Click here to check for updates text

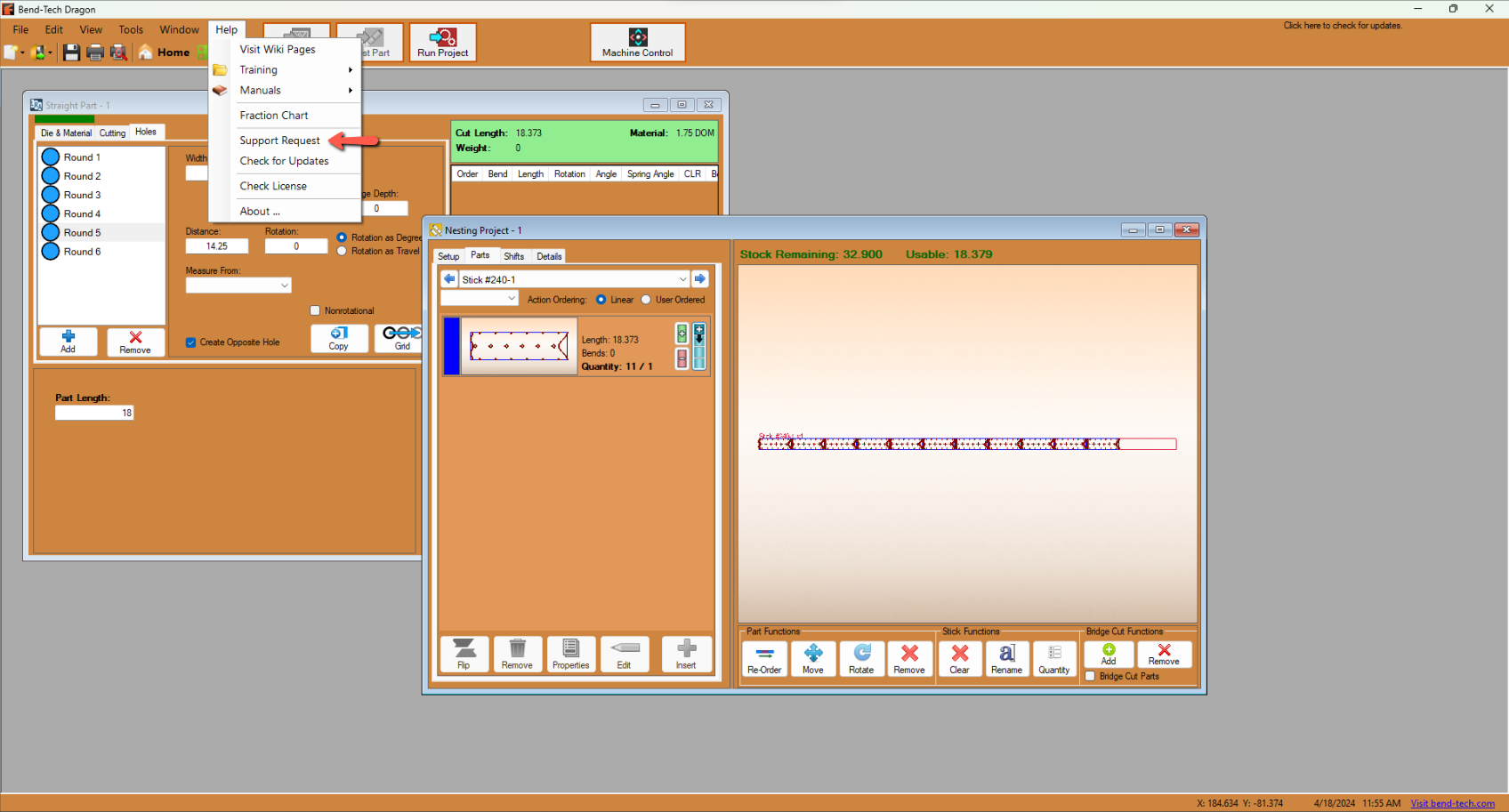tap(1342, 26)
